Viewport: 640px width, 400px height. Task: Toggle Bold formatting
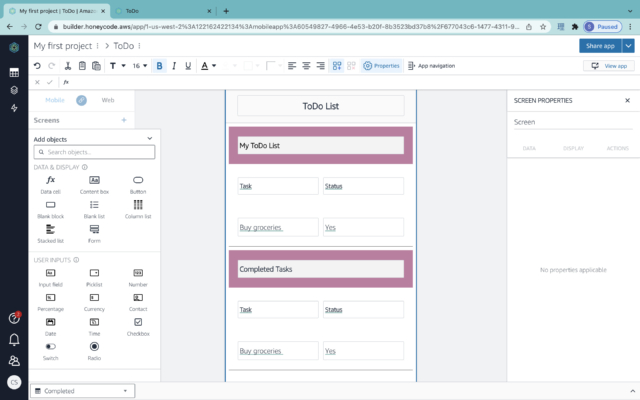159,66
